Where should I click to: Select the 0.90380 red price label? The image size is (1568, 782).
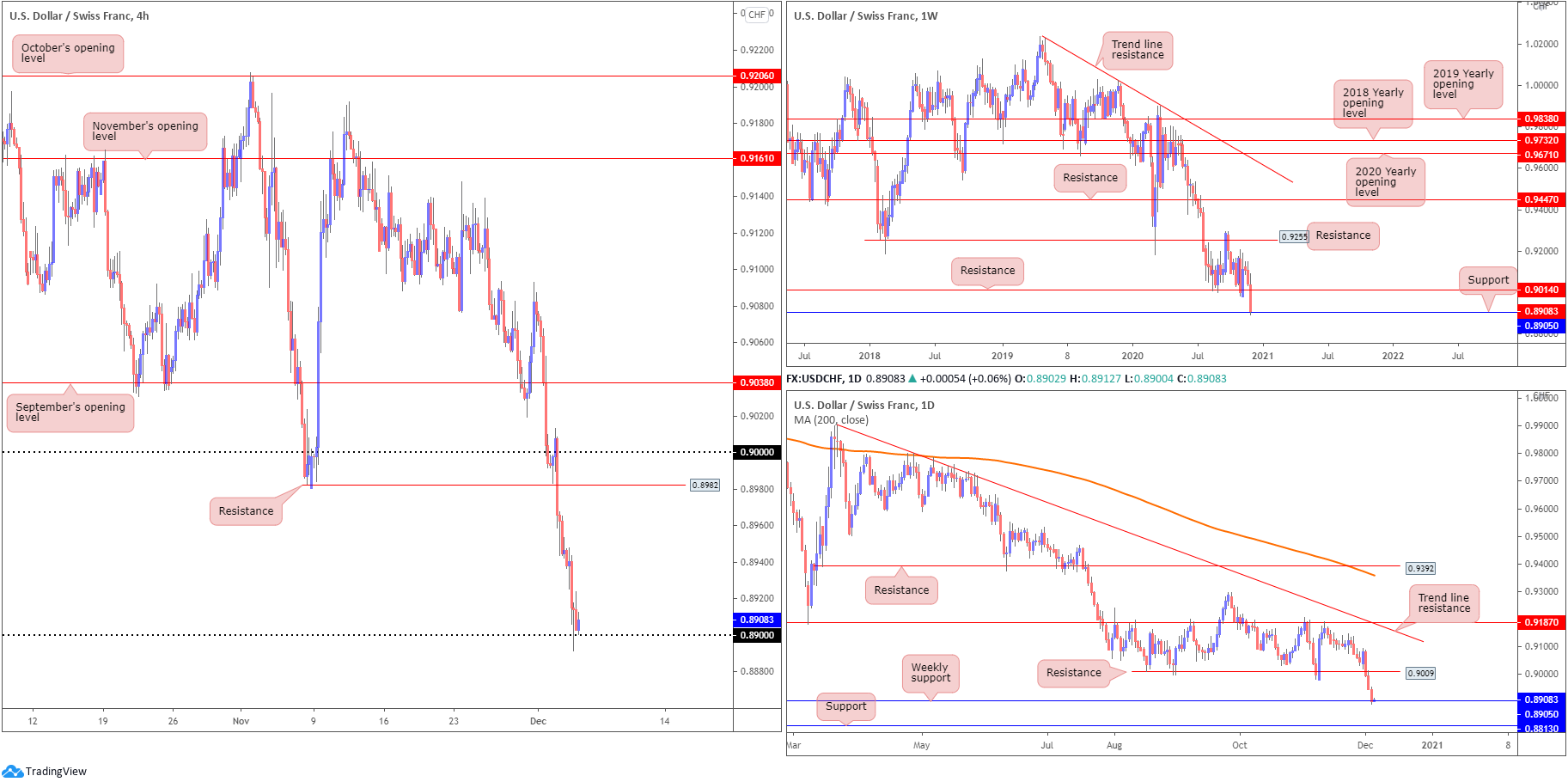(x=757, y=382)
